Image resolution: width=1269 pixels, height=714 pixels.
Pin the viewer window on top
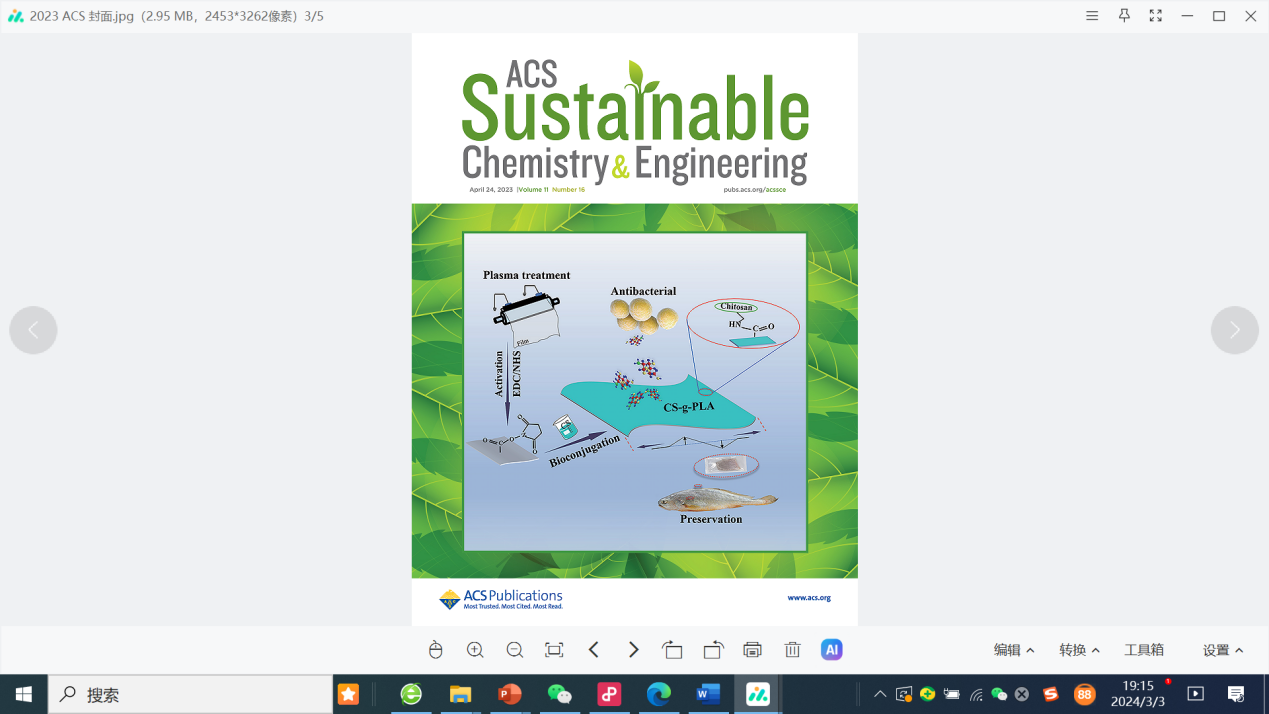[x=1124, y=16]
